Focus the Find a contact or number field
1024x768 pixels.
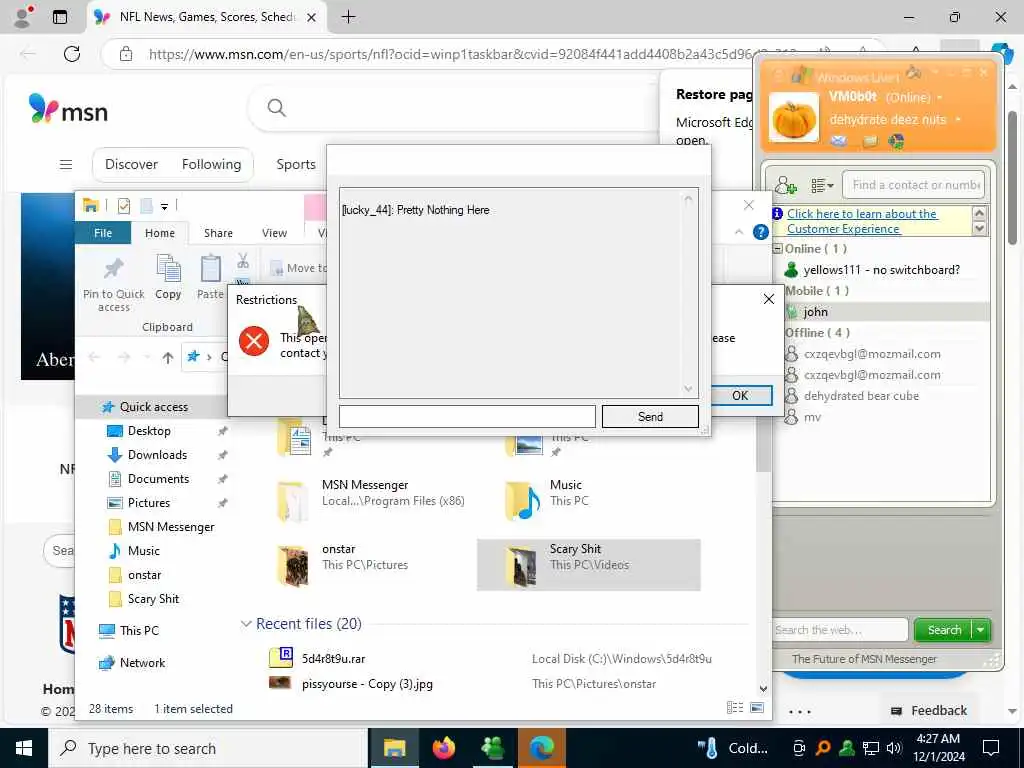tap(913, 185)
